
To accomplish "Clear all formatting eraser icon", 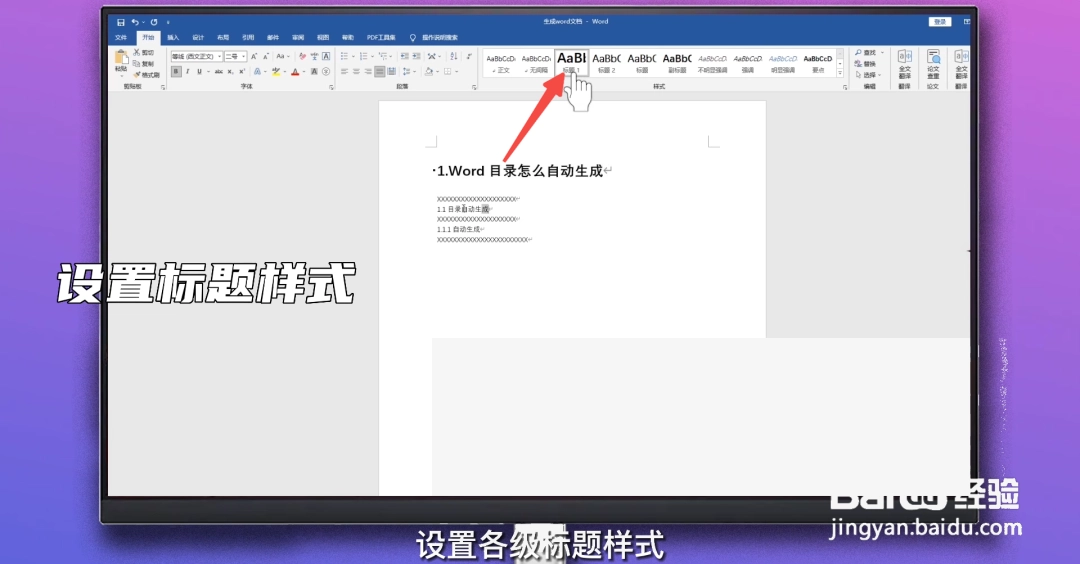I will tap(302, 56).
